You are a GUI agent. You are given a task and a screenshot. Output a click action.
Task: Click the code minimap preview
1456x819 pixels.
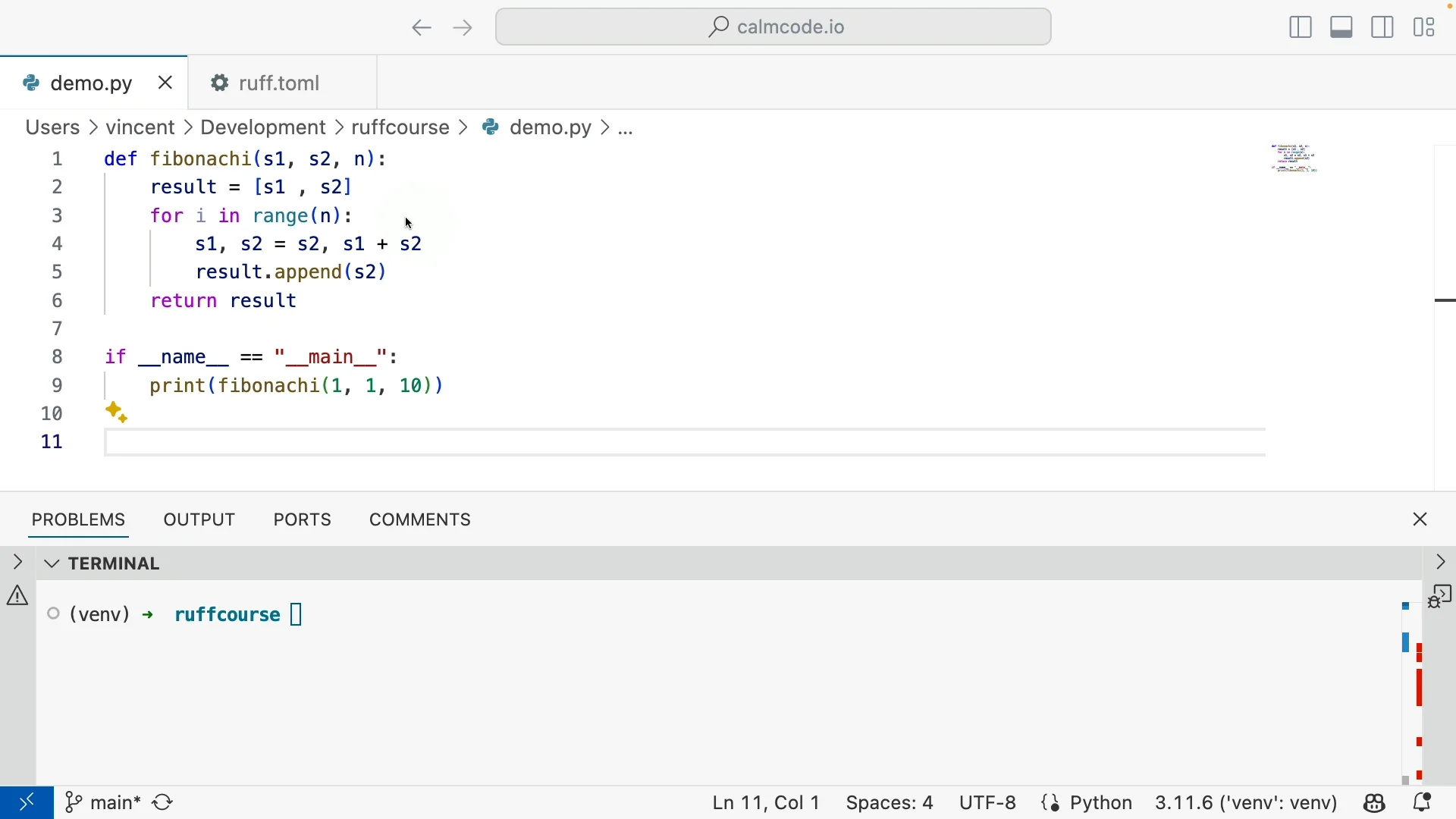1295,158
